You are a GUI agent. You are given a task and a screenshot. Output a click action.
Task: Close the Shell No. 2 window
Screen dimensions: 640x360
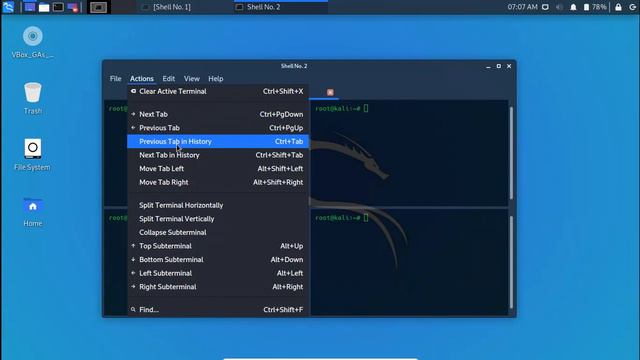pos(509,66)
